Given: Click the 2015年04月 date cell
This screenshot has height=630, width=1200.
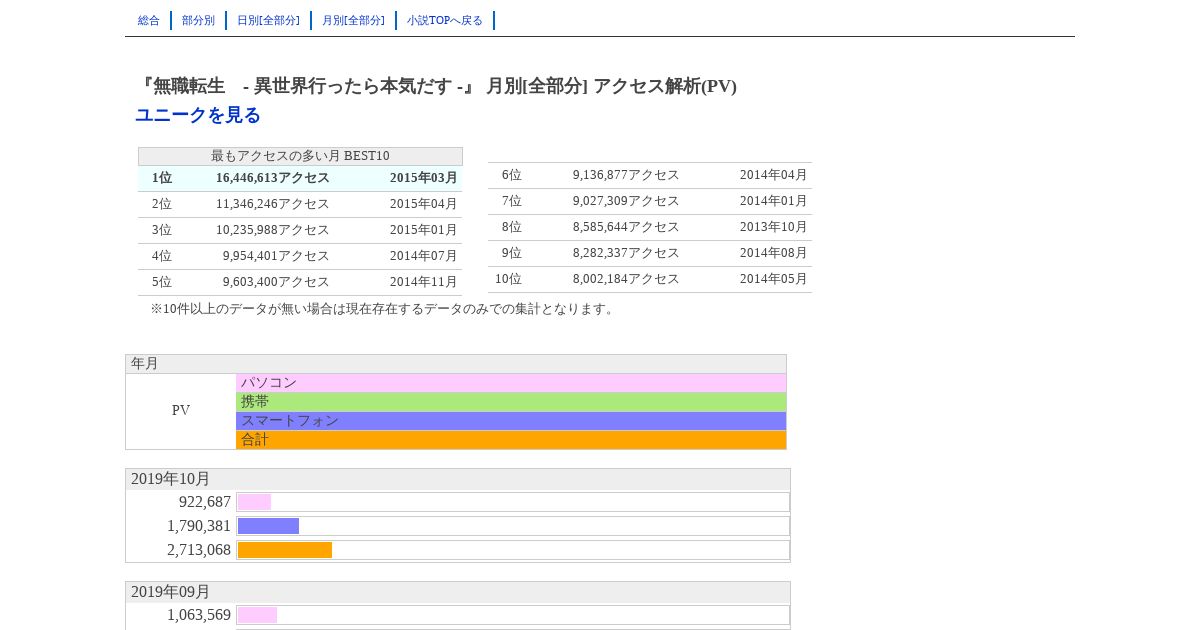Looking at the screenshot, I should coord(424,204).
